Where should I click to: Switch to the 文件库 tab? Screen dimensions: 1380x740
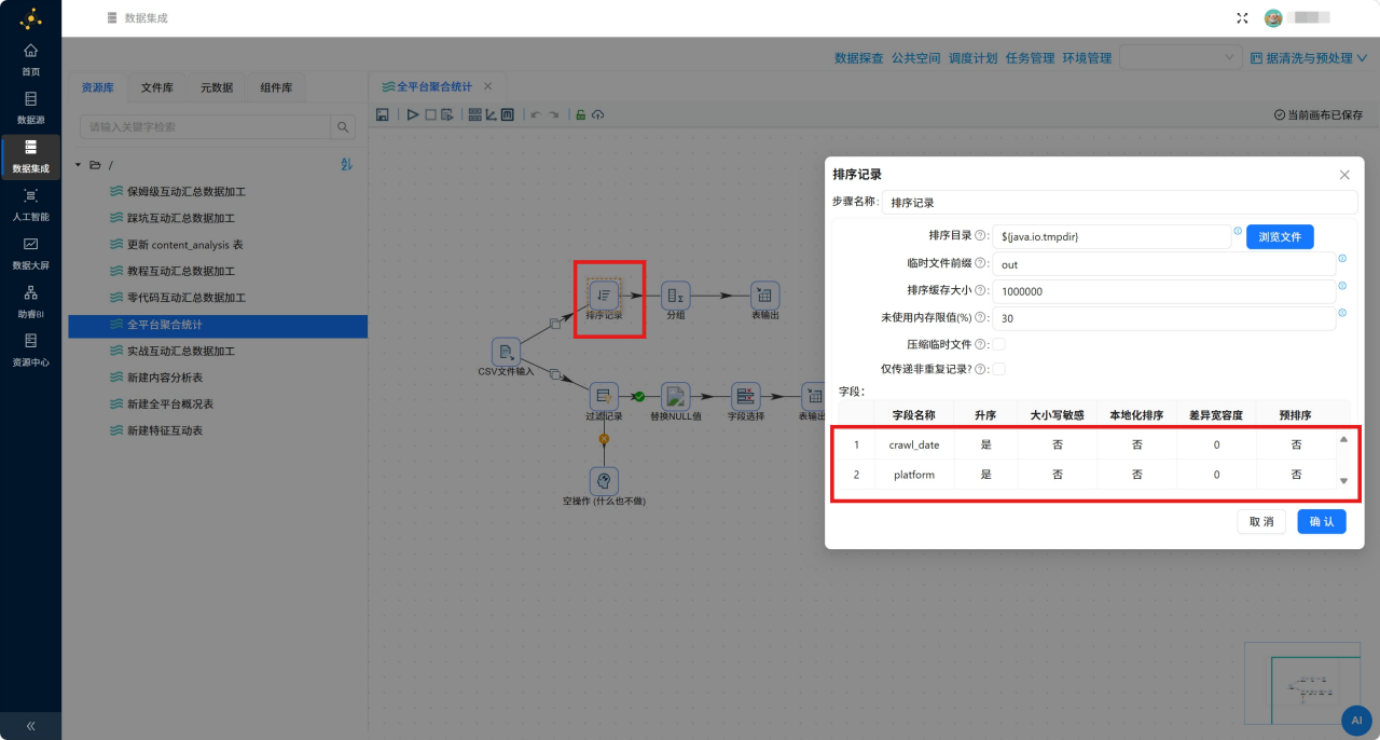click(157, 88)
